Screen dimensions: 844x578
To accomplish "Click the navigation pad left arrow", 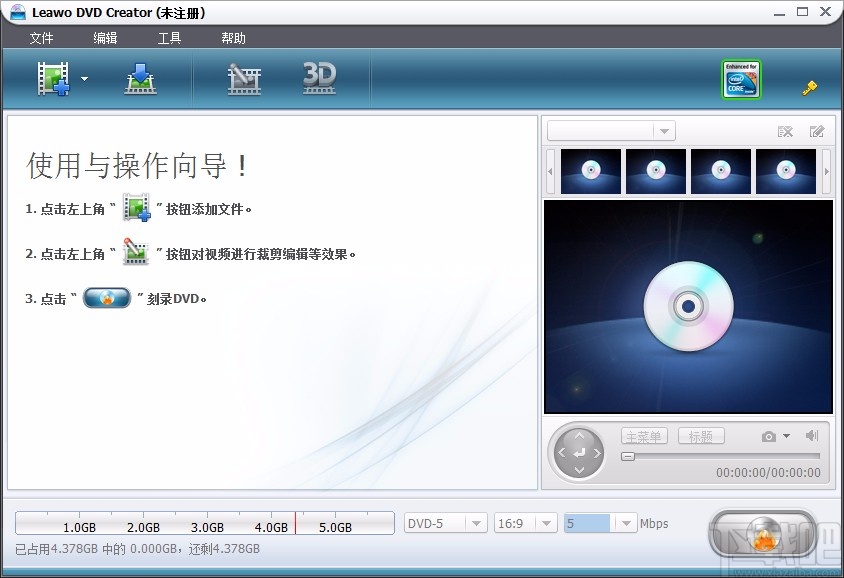I will pyautogui.click(x=561, y=453).
